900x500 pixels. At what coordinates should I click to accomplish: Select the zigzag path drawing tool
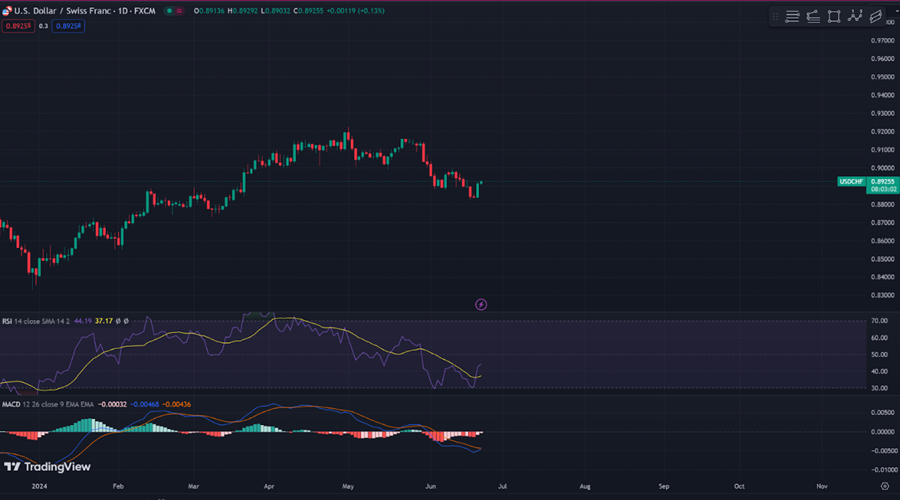(x=855, y=16)
